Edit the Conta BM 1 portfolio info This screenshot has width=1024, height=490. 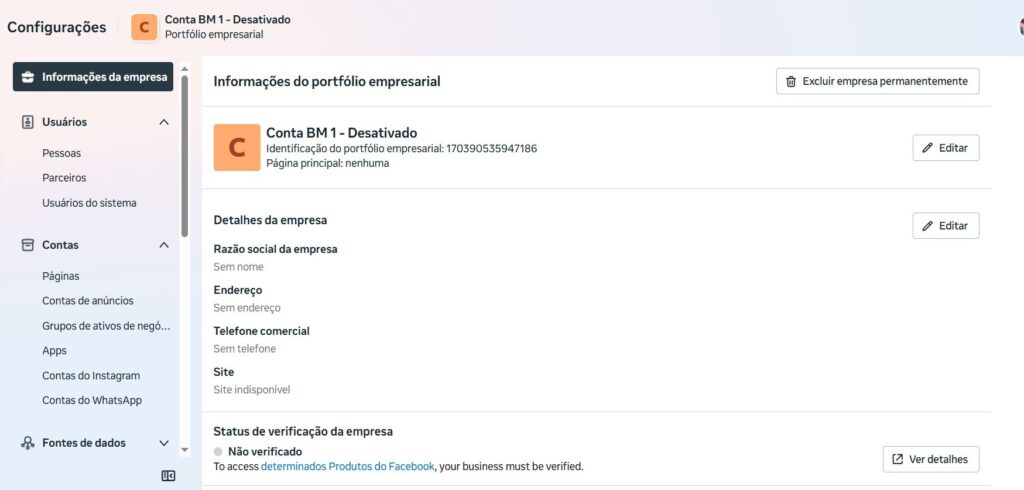945,148
